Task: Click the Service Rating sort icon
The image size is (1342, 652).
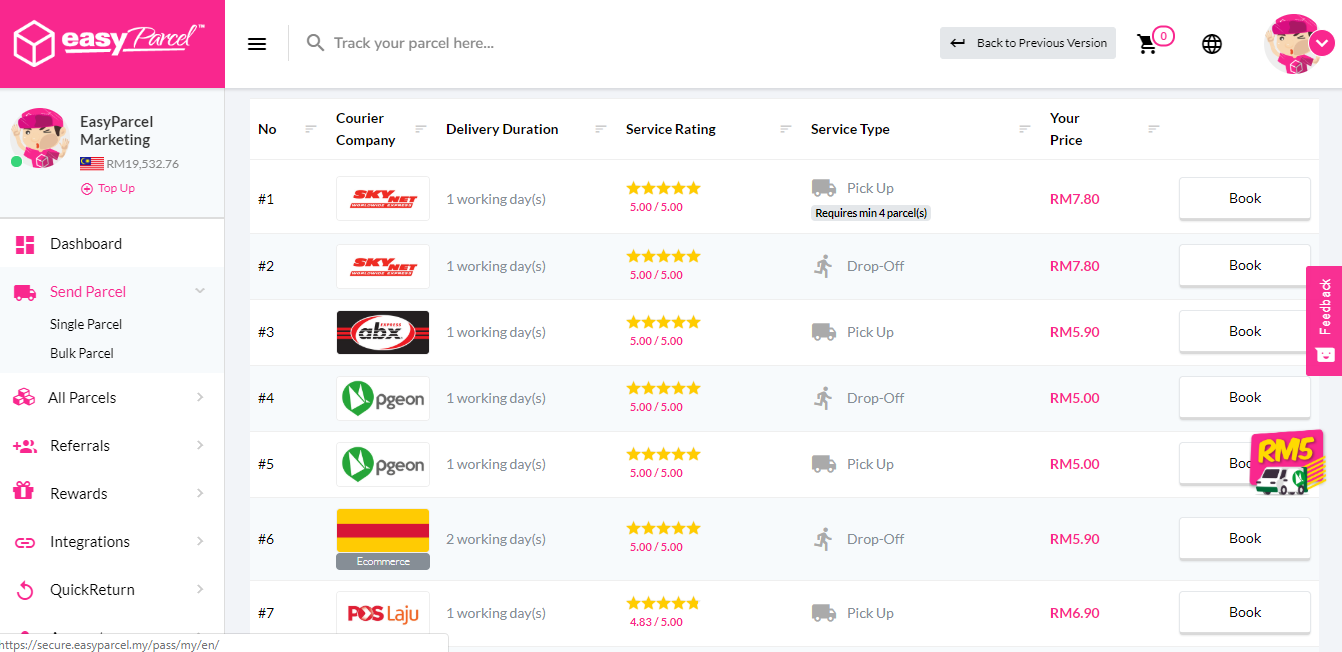Action: pos(786,129)
